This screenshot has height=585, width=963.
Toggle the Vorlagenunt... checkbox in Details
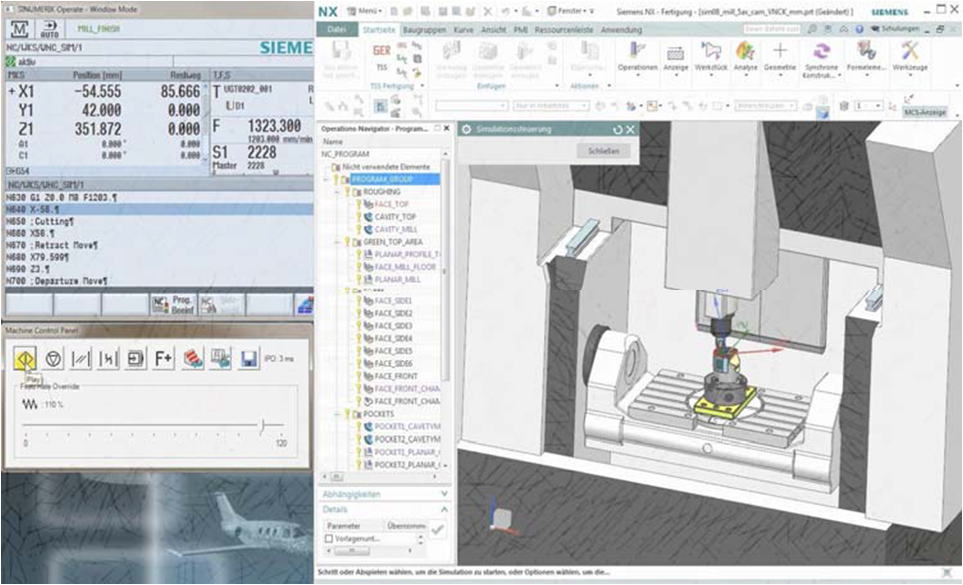[x=329, y=538]
